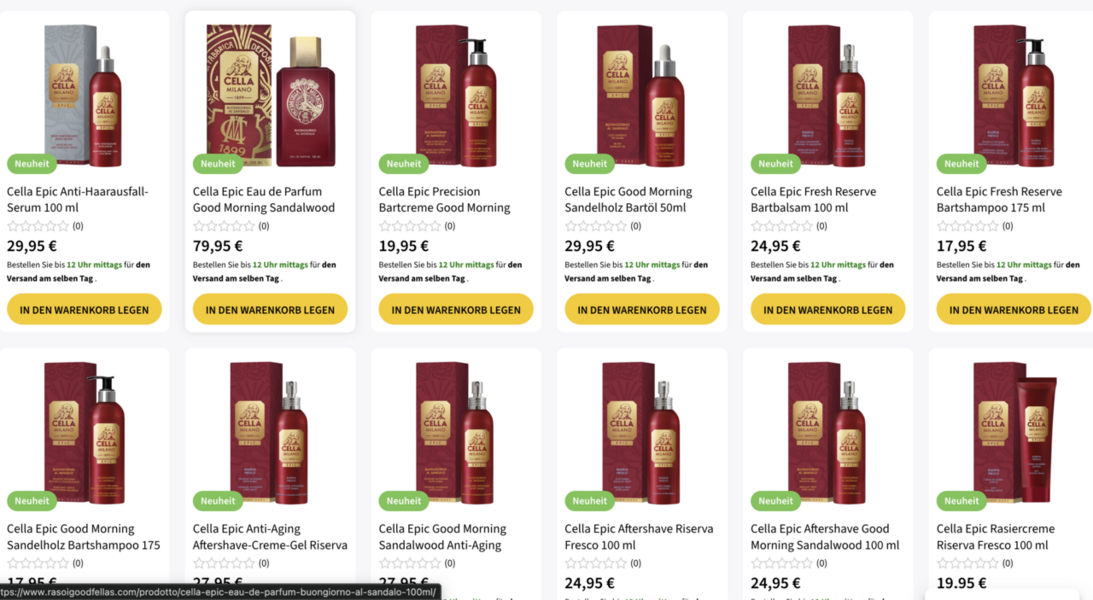Add Anti-Haarausfall-Serum 100 ml to cart
1093x600 pixels.
pos(84,310)
